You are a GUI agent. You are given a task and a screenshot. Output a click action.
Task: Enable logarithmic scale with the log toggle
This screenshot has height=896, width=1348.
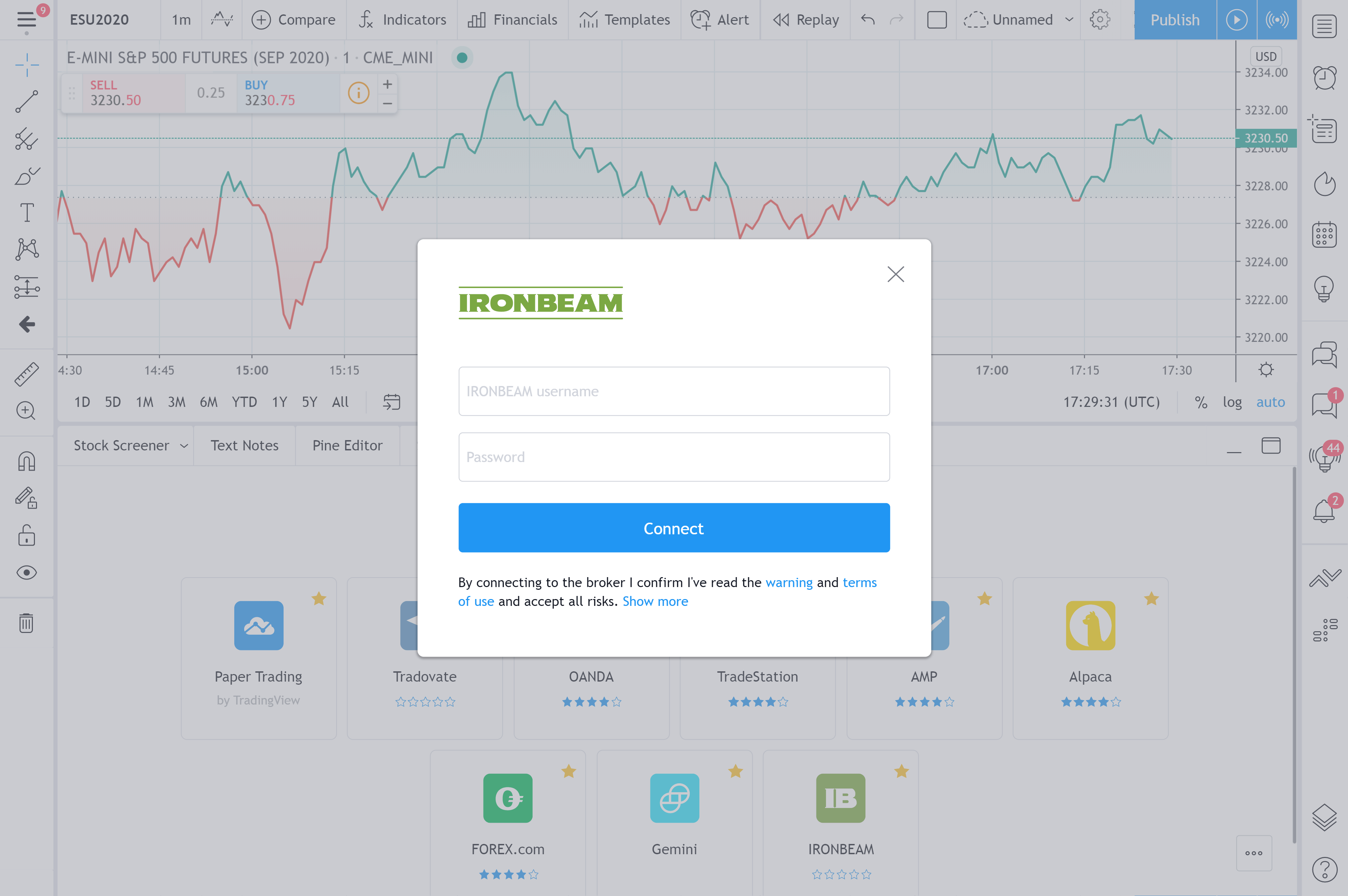pos(1232,402)
